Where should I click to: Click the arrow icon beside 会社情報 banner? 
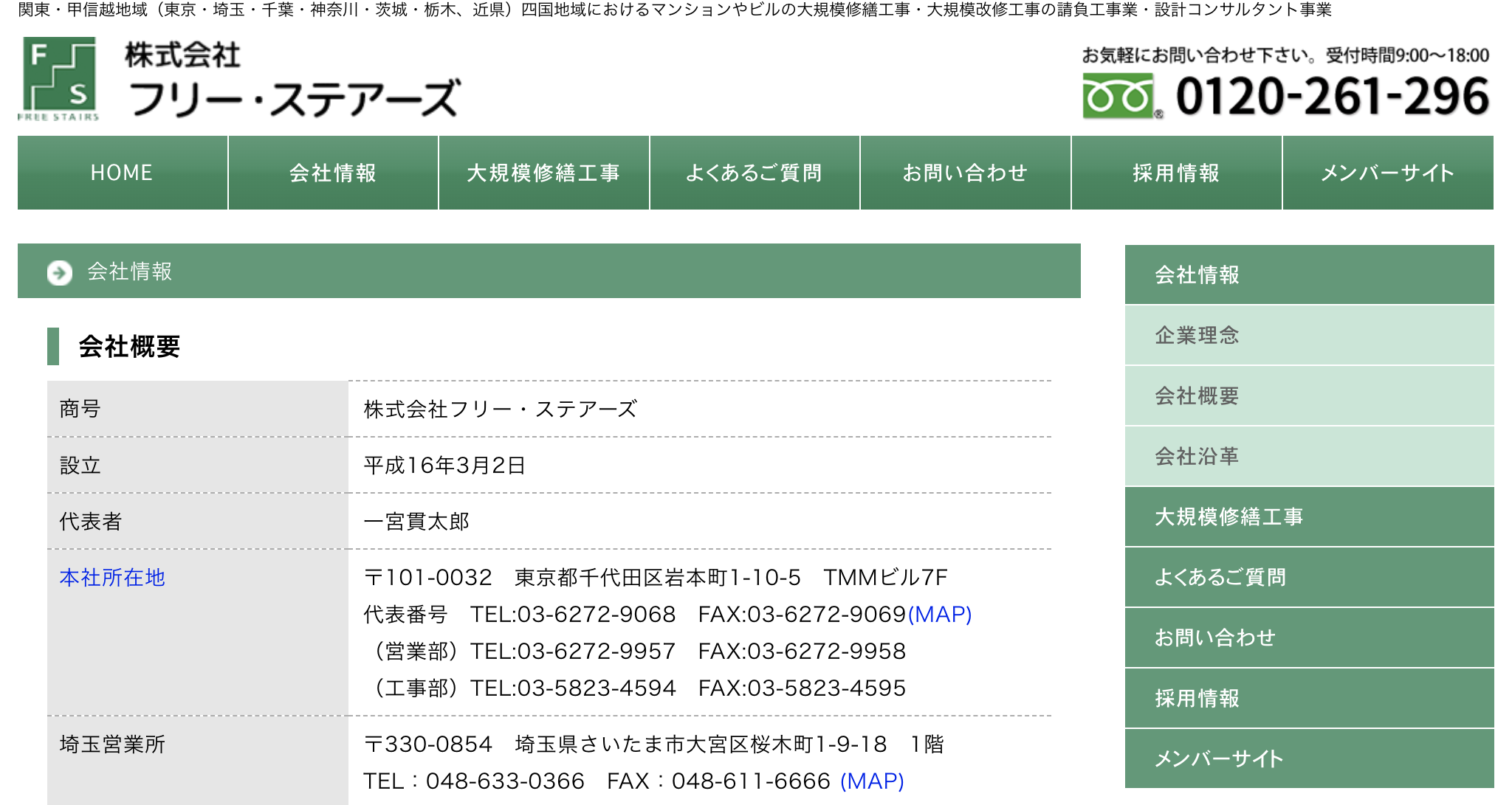coord(59,271)
